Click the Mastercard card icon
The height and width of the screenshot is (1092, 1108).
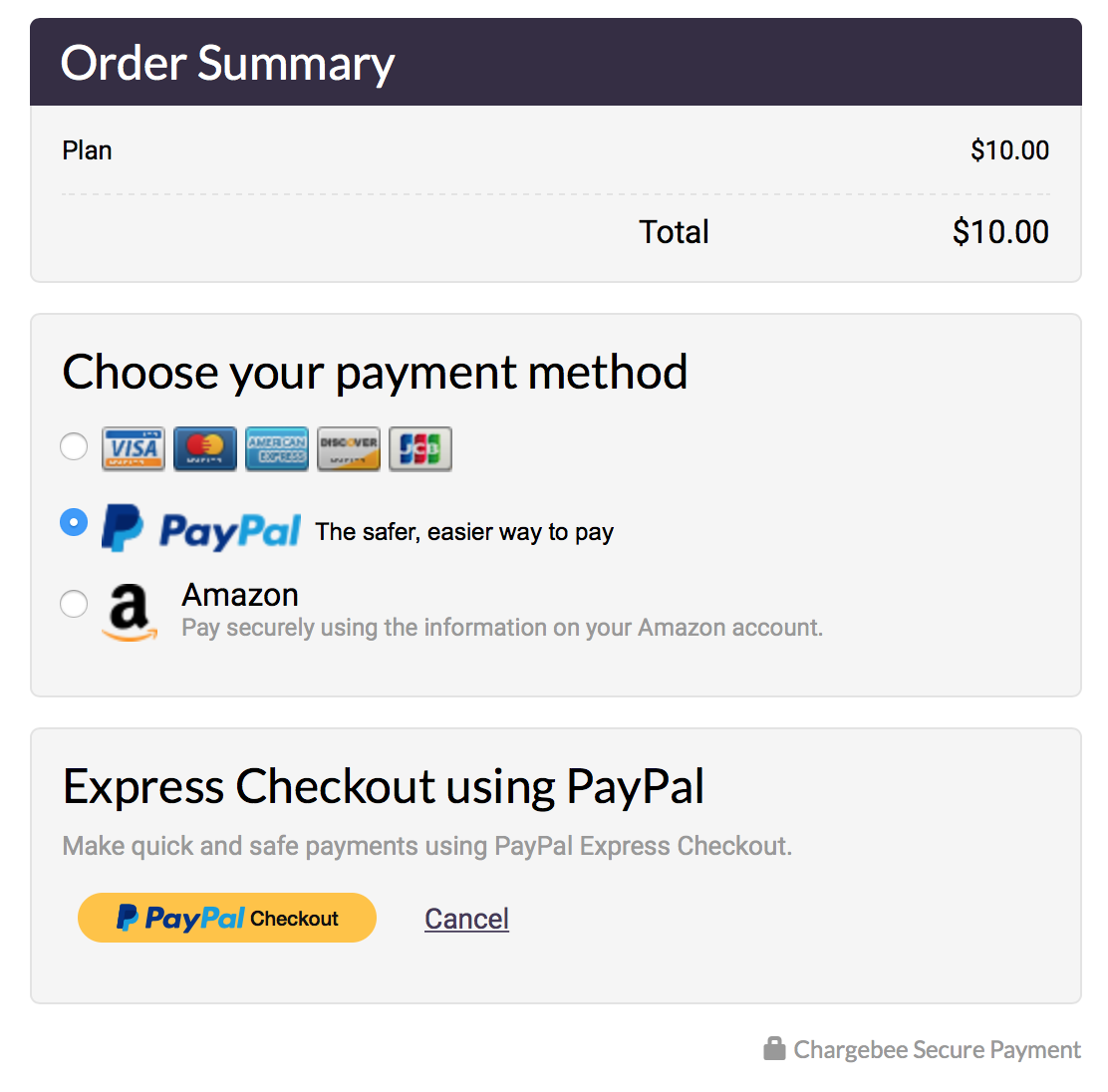pyautogui.click(x=205, y=448)
